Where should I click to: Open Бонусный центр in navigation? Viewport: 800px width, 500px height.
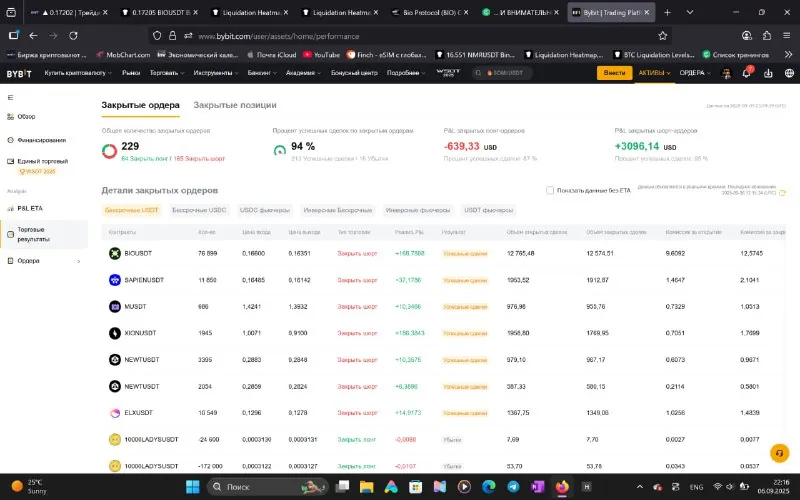pyautogui.click(x=354, y=73)
